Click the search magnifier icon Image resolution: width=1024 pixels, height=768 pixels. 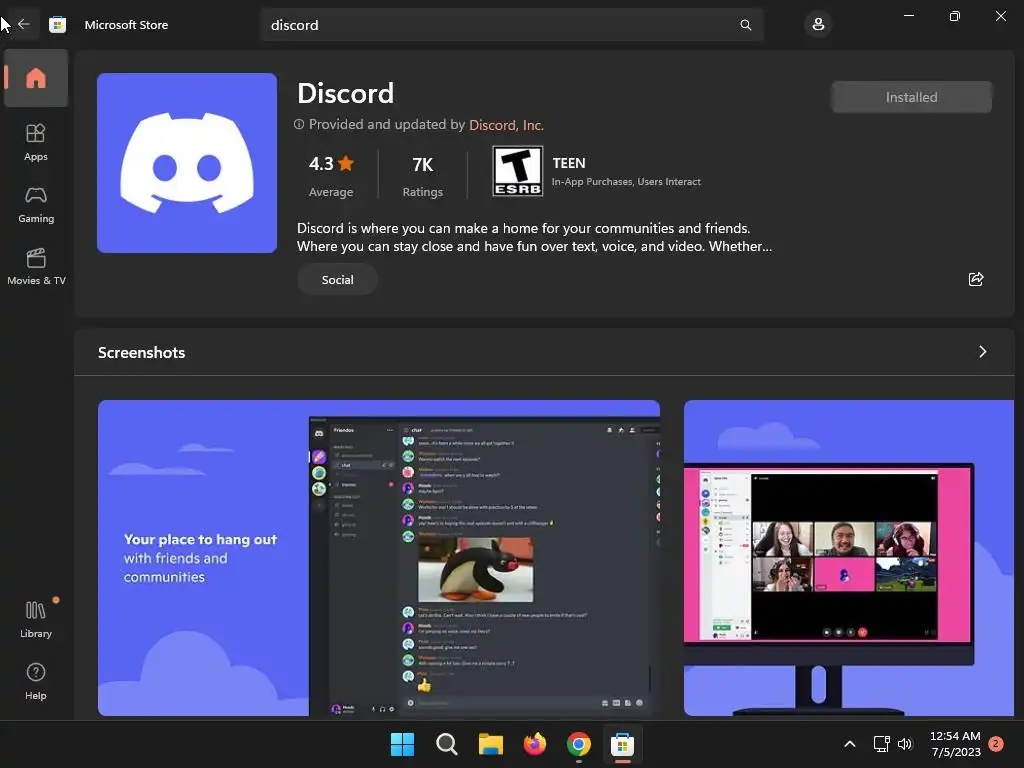pyautogui.click(x=745, y=25)
